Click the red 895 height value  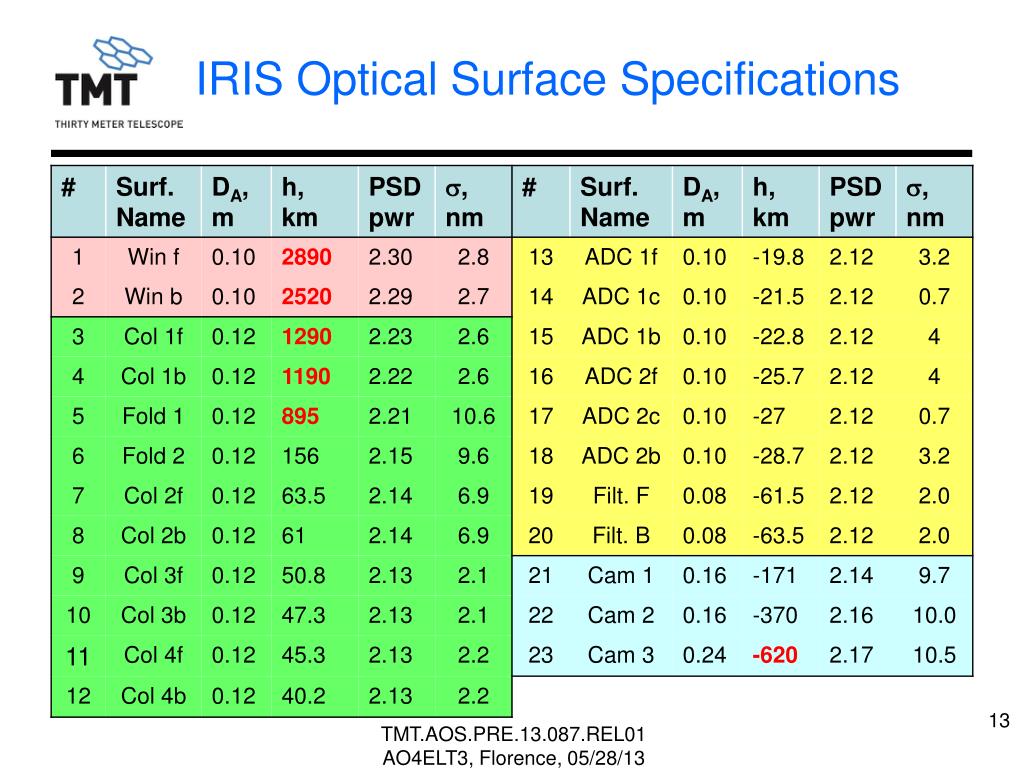(x=300, y=416)
